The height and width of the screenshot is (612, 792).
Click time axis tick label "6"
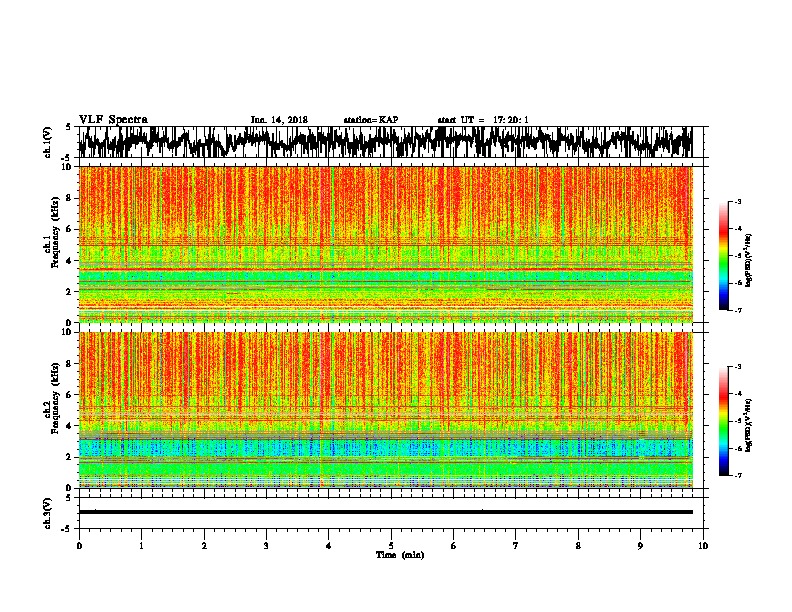click(x=454, y=546)
